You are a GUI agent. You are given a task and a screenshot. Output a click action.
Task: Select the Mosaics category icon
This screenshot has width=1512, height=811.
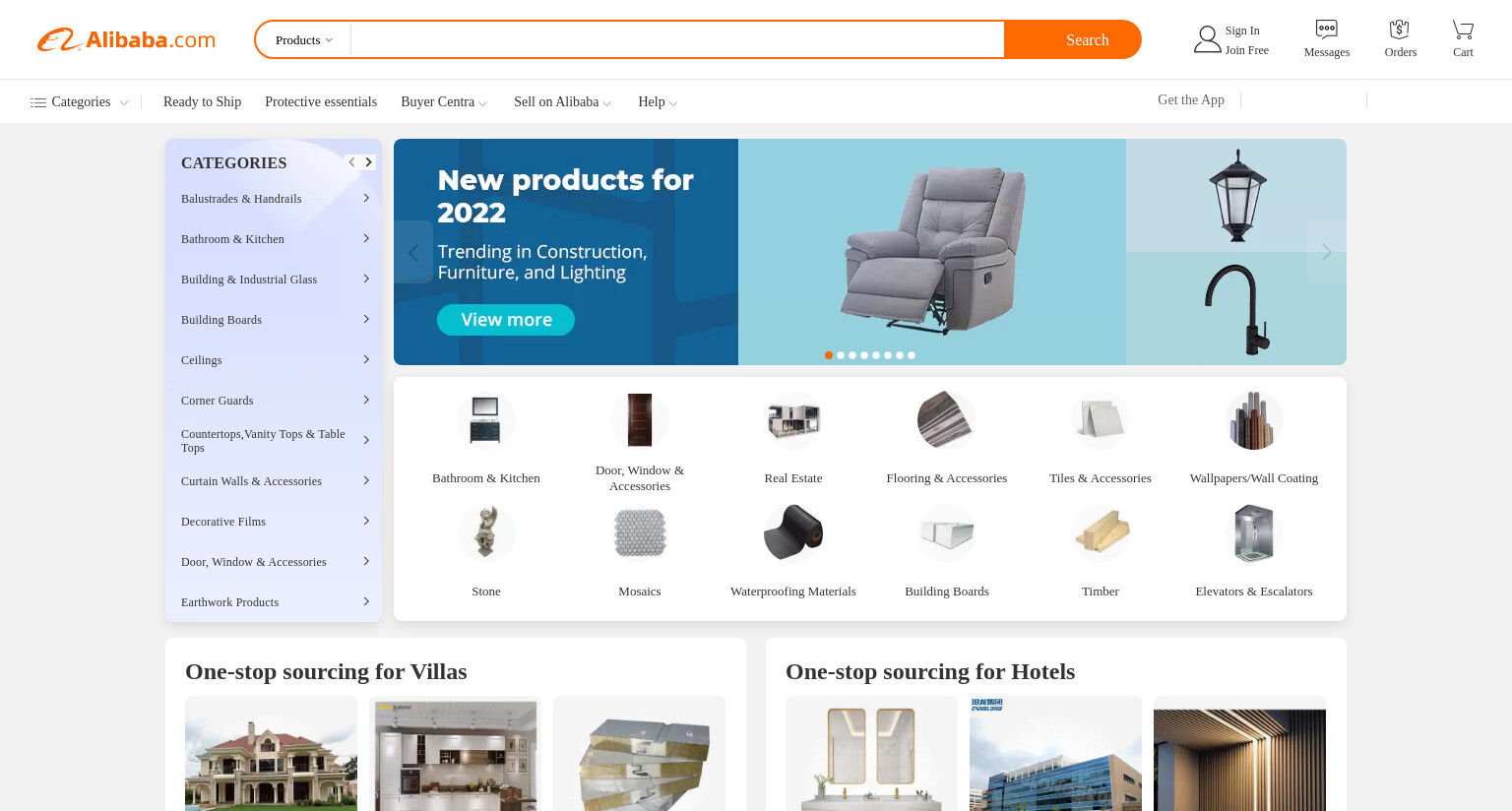point(640,532)
